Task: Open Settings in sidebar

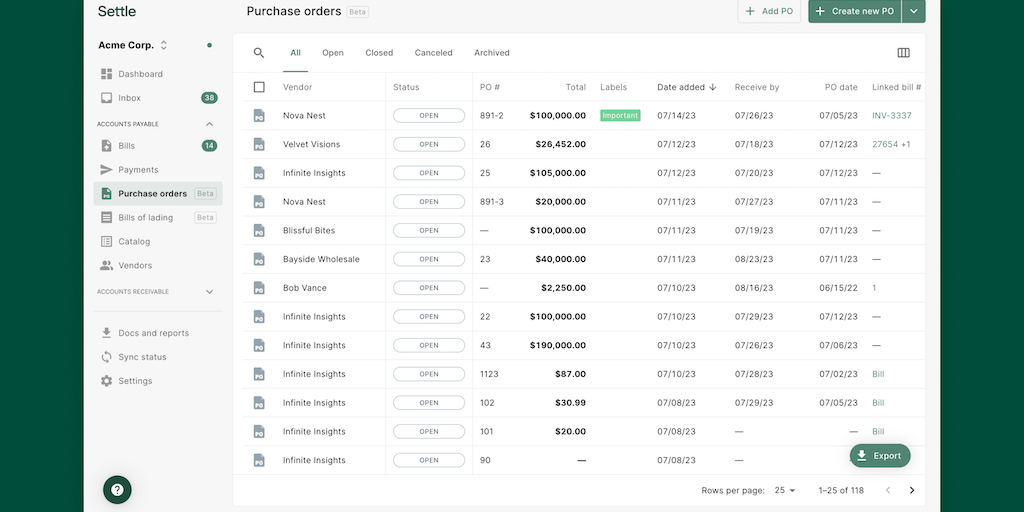Action: coord(135,381)
